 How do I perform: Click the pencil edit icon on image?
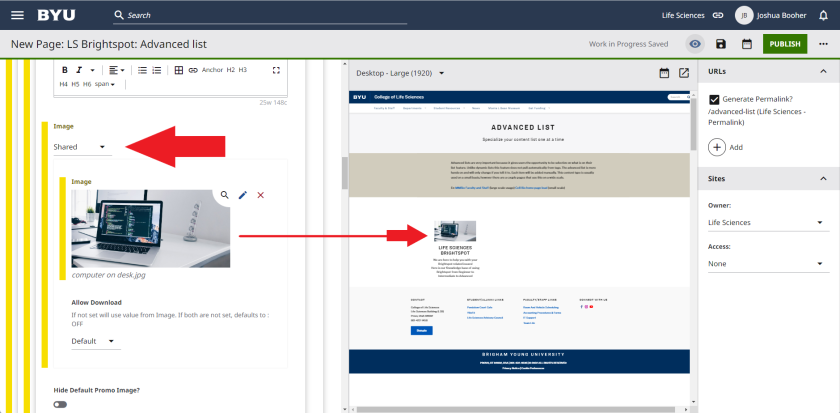242,195
